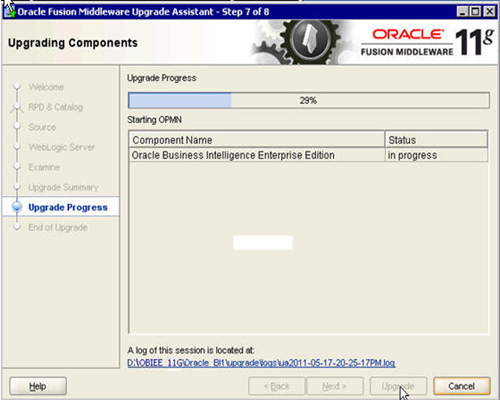
Task: Click the RPD & Catalog step bullet icon
Action: (17, 107)
